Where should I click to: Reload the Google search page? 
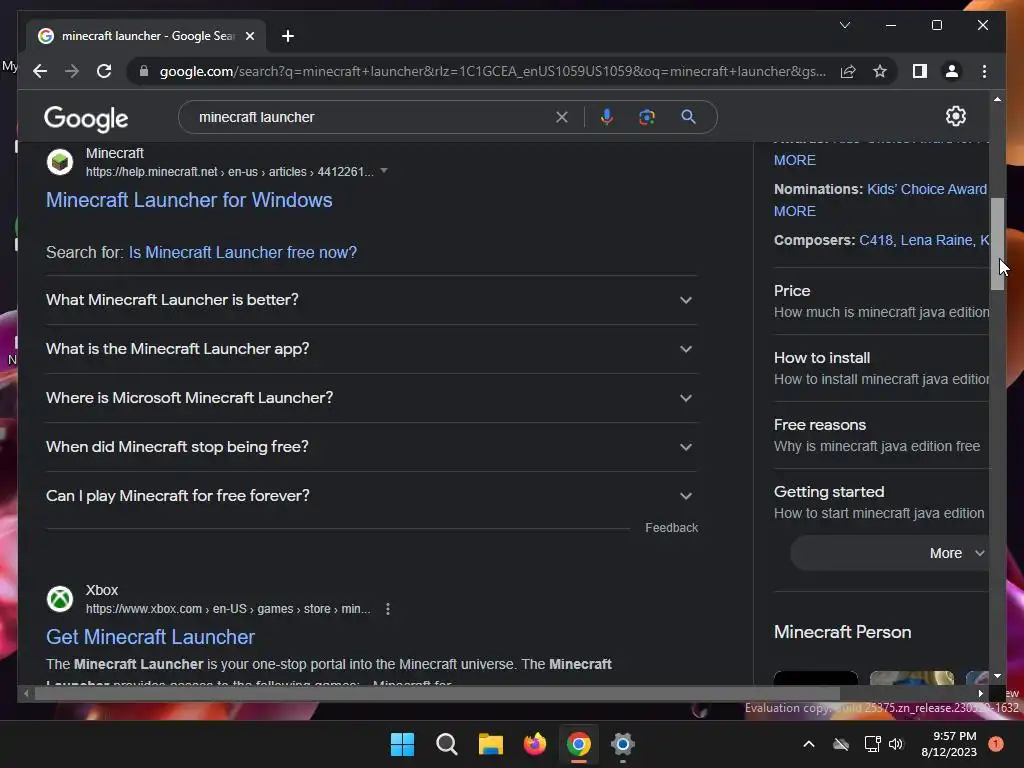point(104,71)
